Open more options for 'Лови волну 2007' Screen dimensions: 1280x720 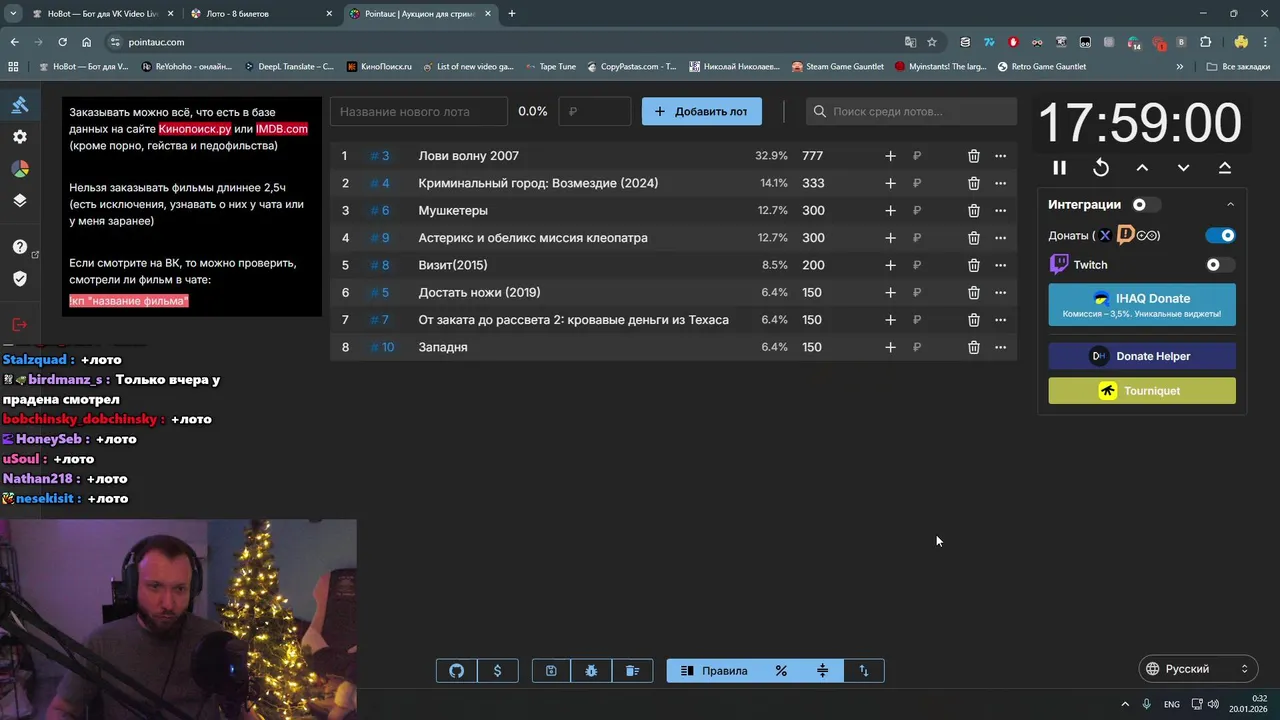pos(1000,156)
